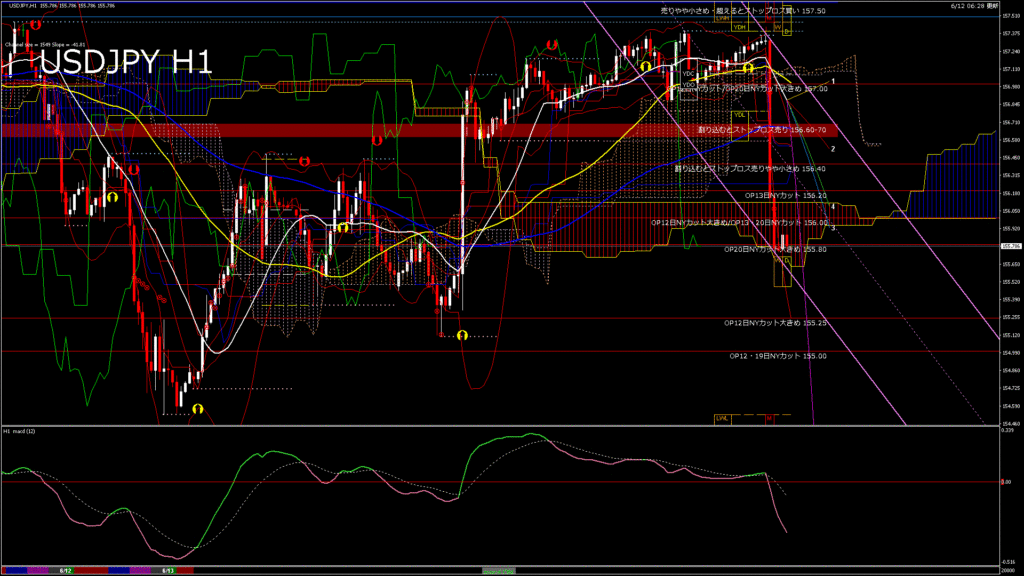
Task: Select the 6/13 date marker on timeline
Action: click(168, 571)
